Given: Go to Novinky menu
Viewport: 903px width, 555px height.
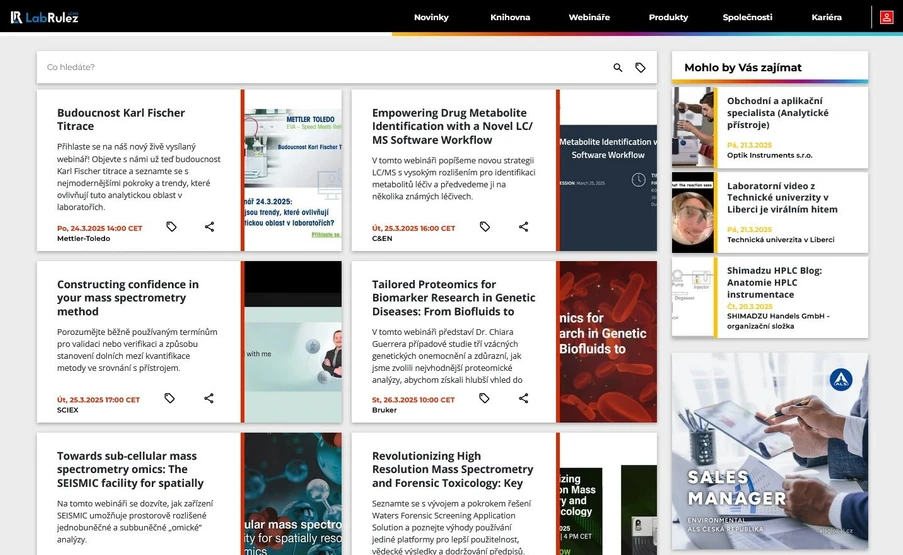Looking at the screenshot, I should 431,17.
